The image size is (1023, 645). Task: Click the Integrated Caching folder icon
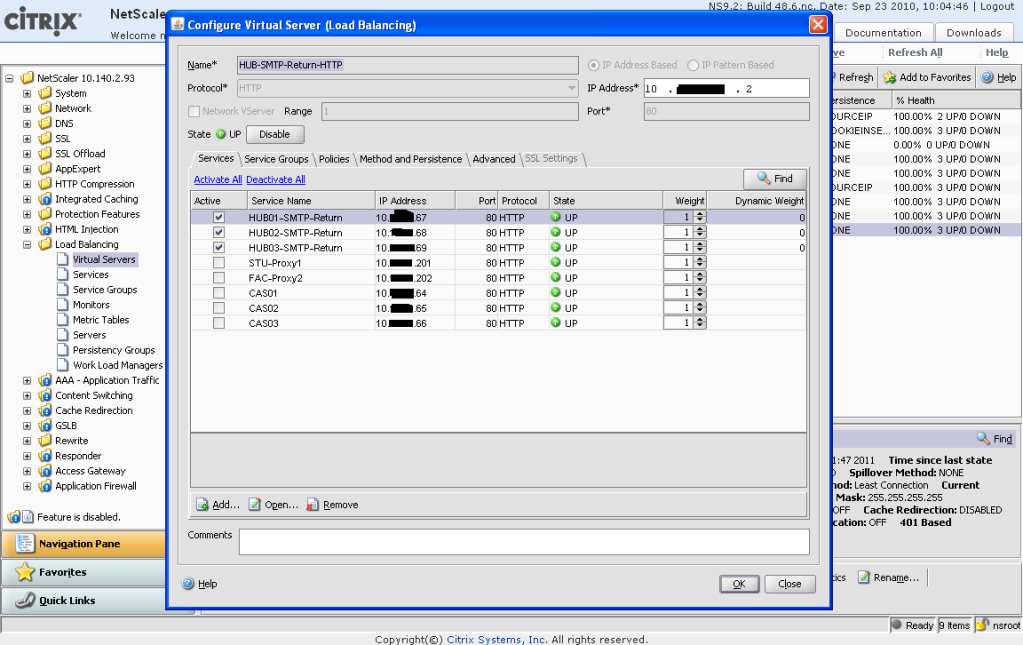coord(45,199)
